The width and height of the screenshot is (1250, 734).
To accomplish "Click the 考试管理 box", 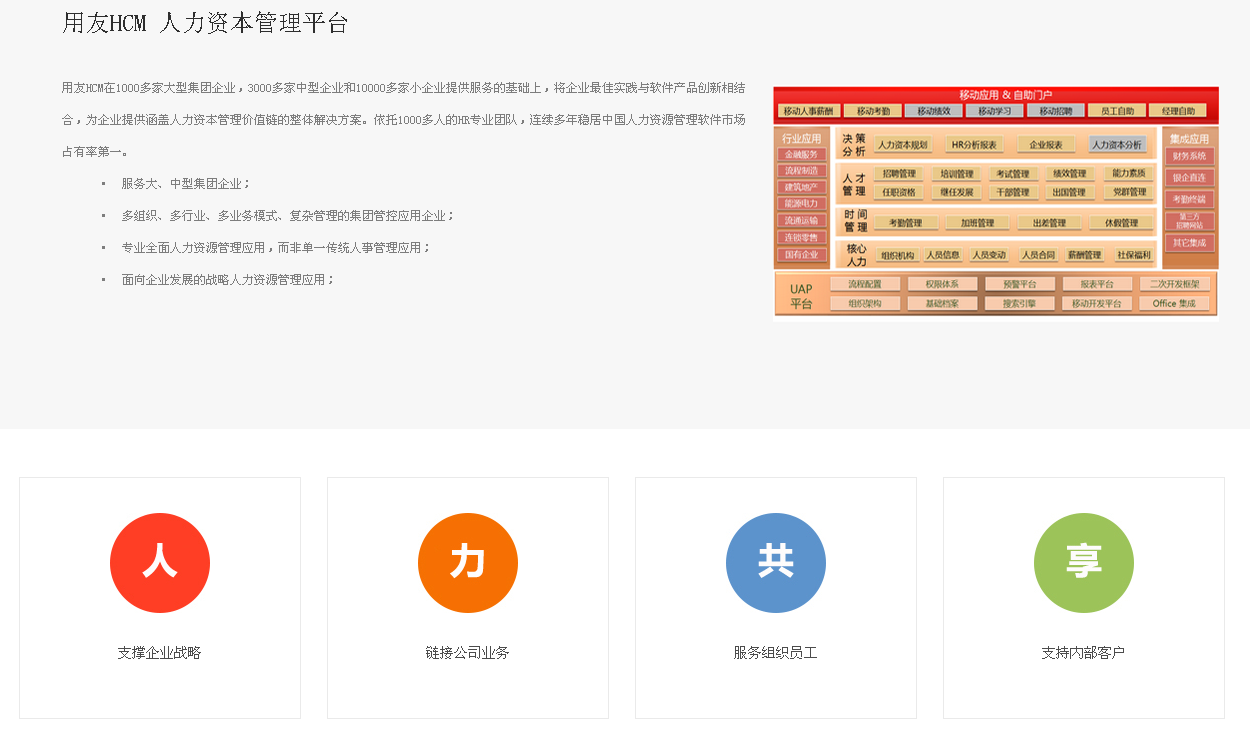I will tap(1013, 174).
